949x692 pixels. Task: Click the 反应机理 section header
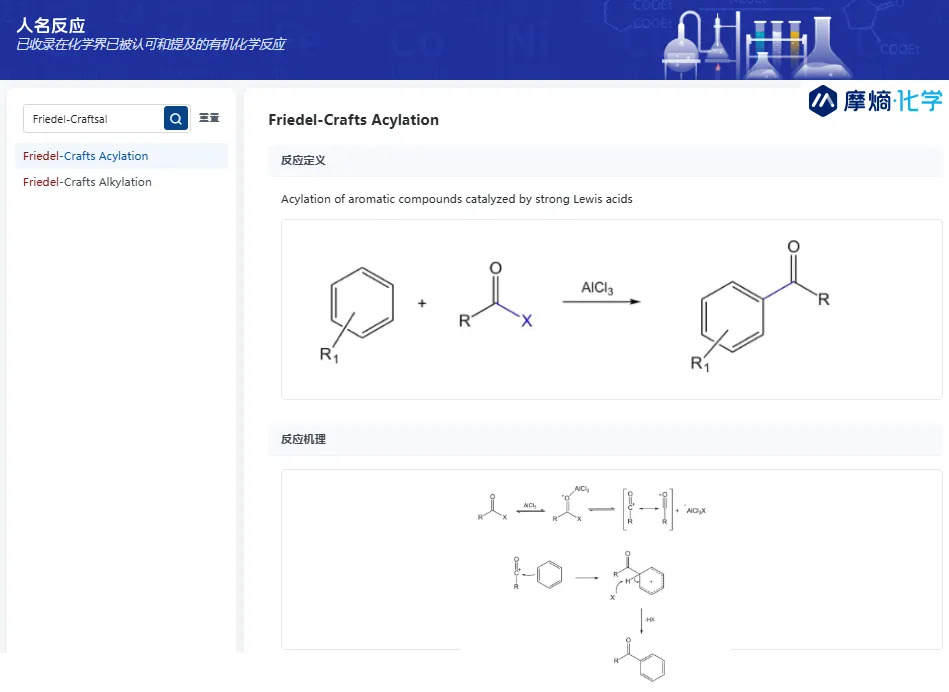(303, 439)
